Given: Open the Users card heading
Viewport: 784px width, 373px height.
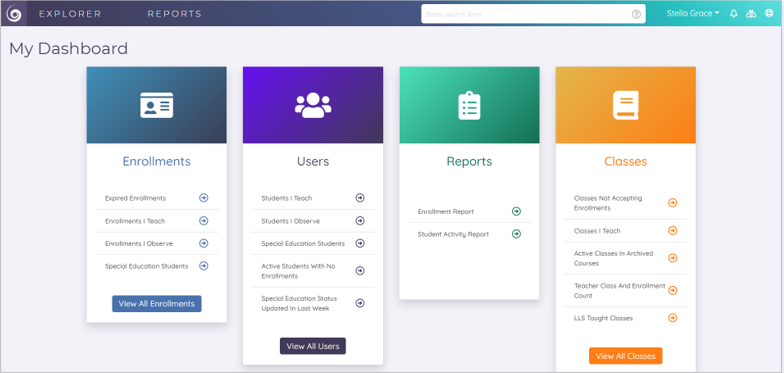Looking at the screenshot, I should click(x=313, y=162).
